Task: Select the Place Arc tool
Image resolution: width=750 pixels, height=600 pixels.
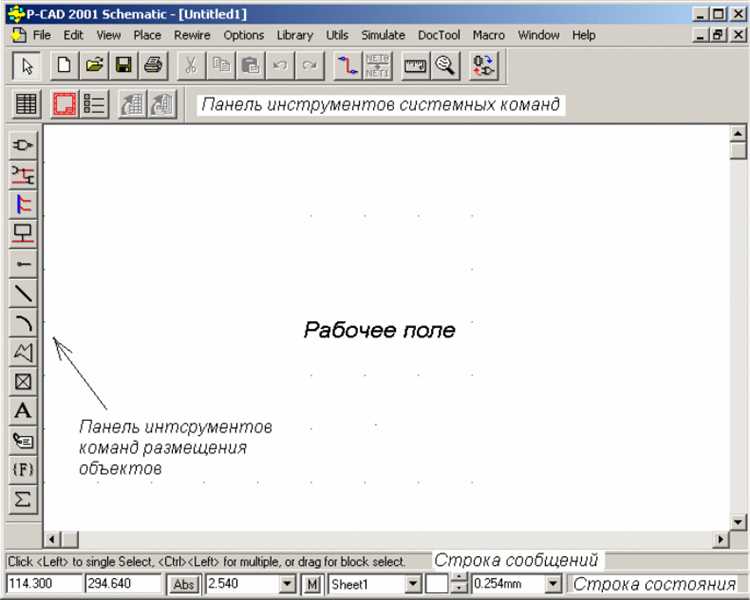Action: pos(23,323)
